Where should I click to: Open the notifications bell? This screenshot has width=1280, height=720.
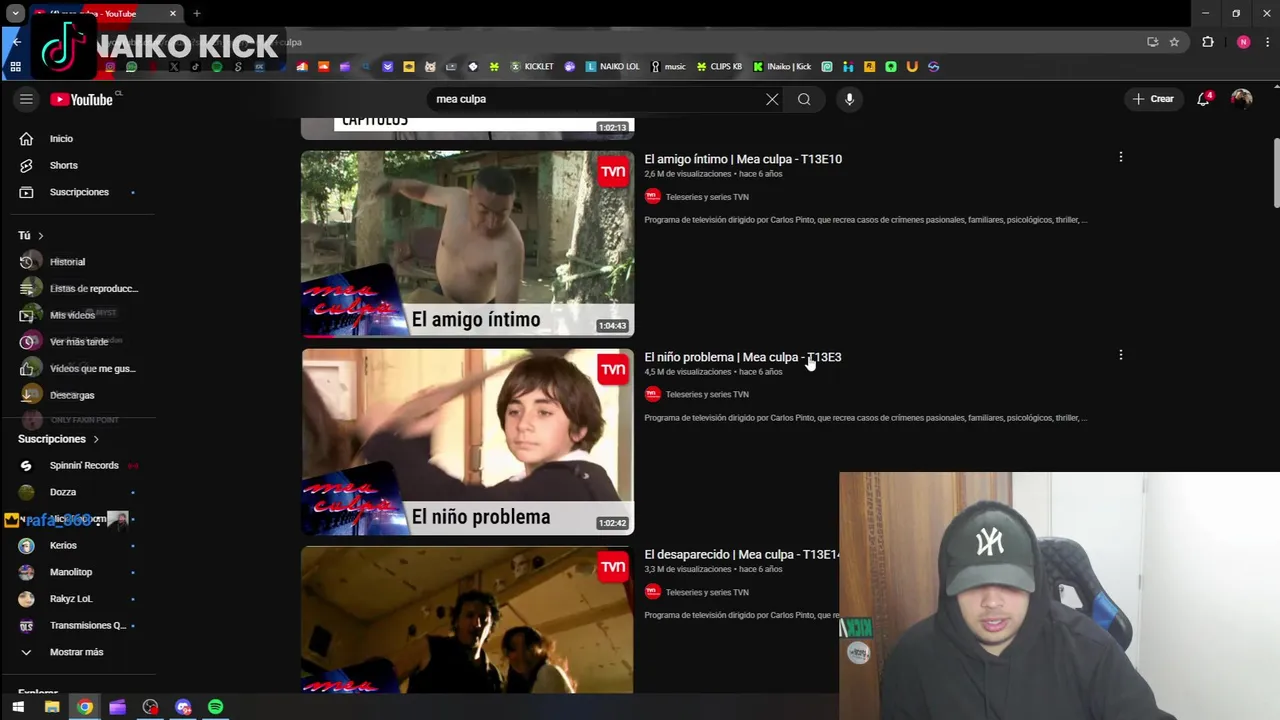(x=1204, y=99)
